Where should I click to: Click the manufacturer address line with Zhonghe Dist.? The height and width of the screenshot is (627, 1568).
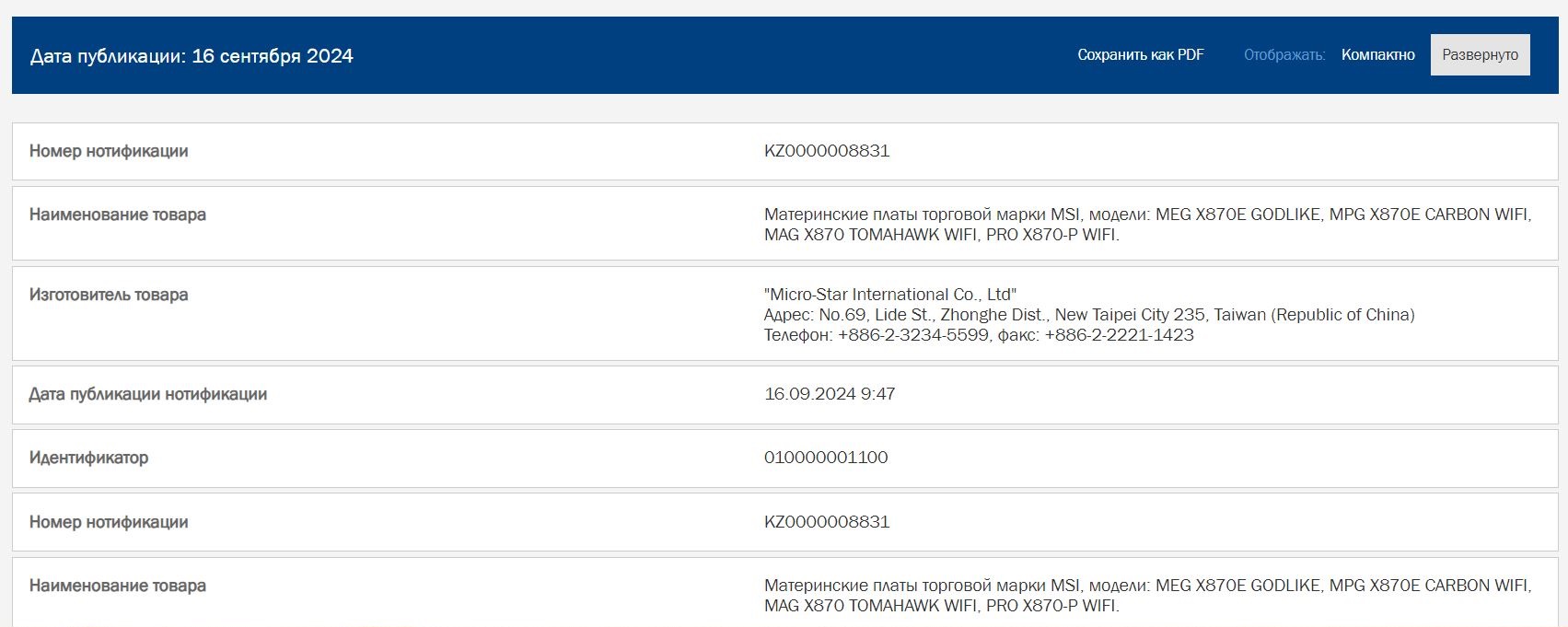1088,315
